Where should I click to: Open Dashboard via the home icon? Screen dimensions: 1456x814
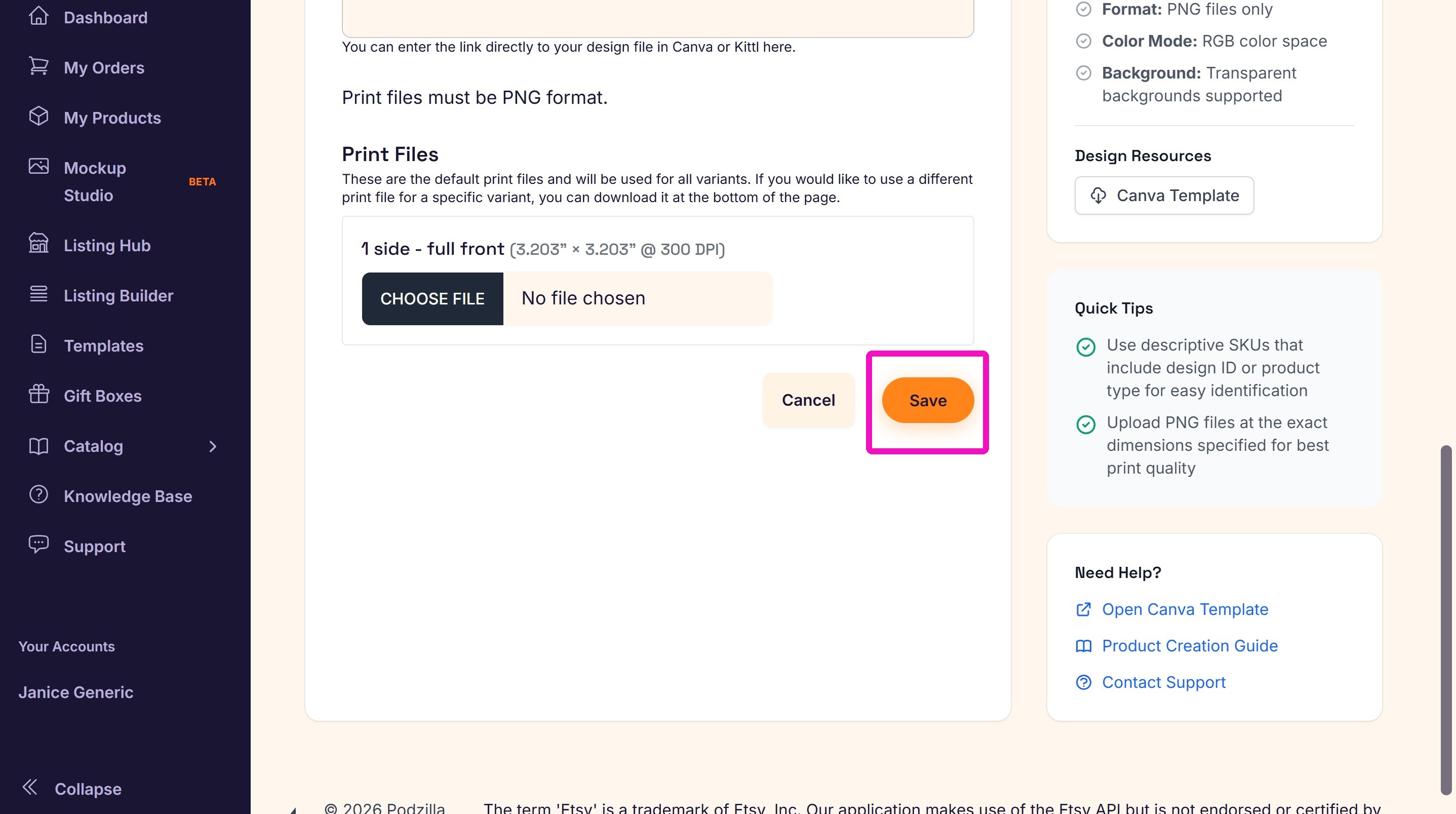tap(38, 16)
